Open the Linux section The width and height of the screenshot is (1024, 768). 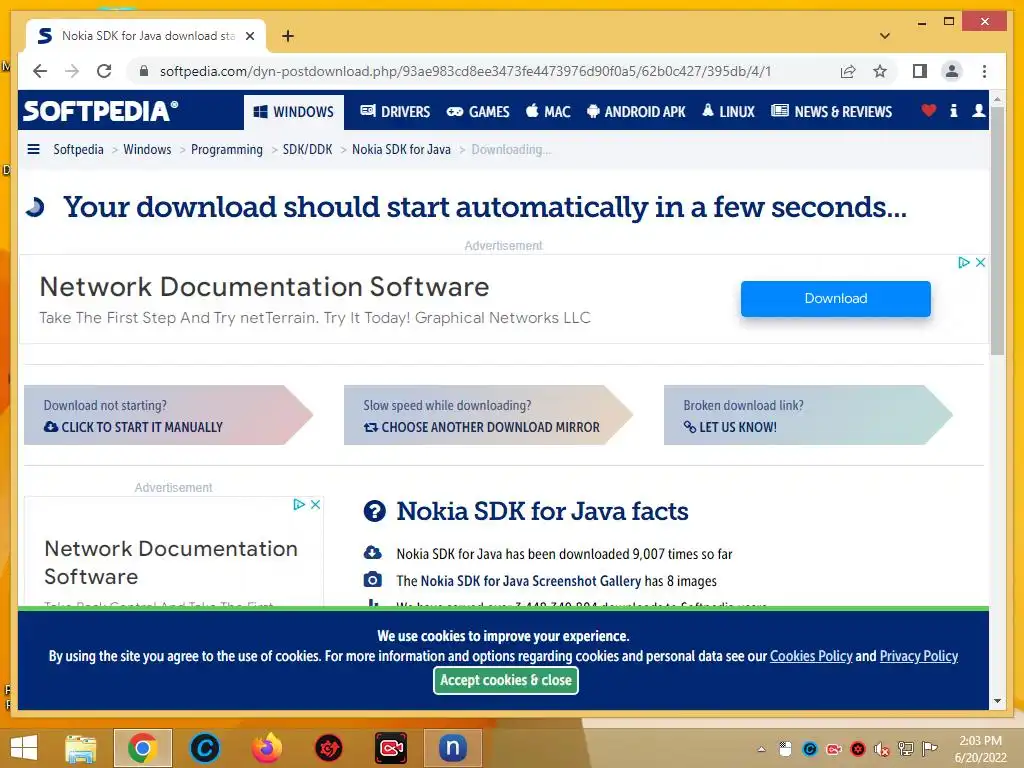click(728, 112)
